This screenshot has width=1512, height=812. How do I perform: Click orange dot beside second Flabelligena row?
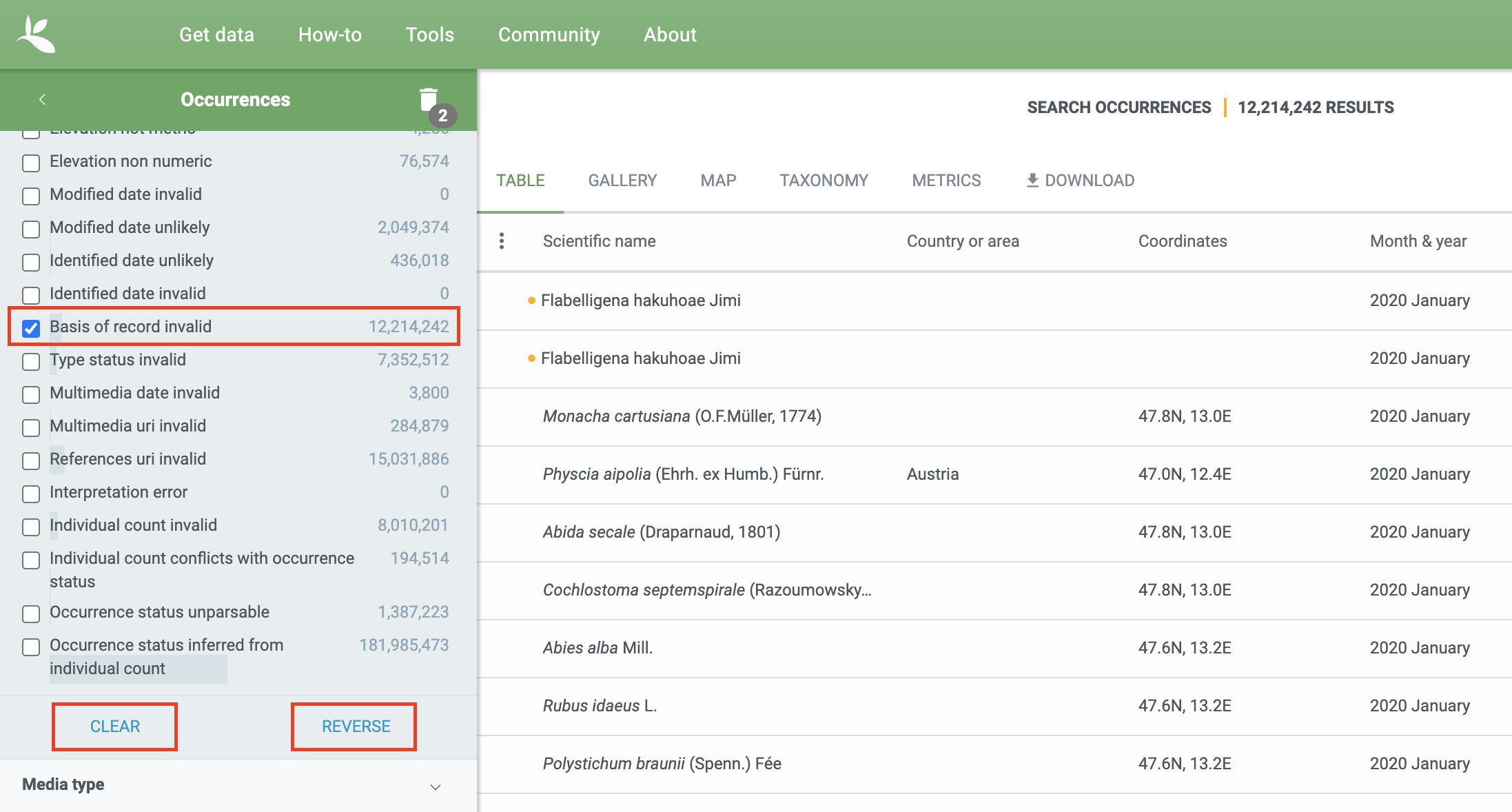[x=531, y=358]
